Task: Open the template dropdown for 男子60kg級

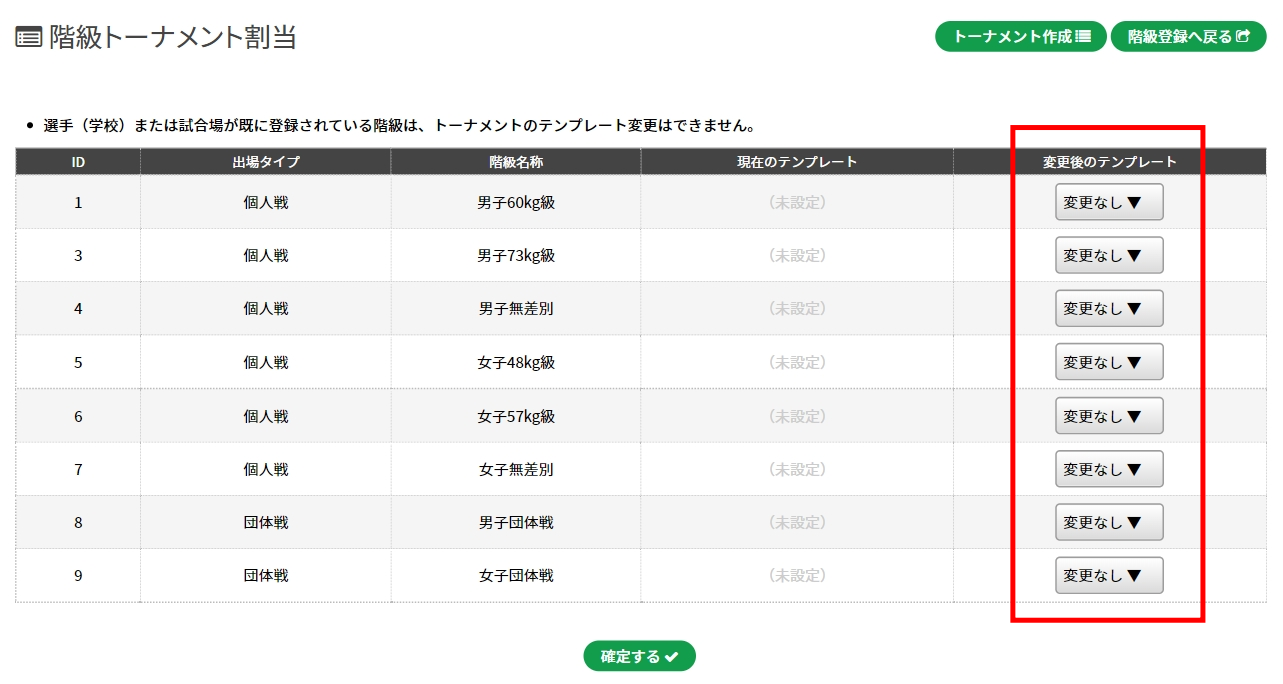Action: coord(1109,202)
